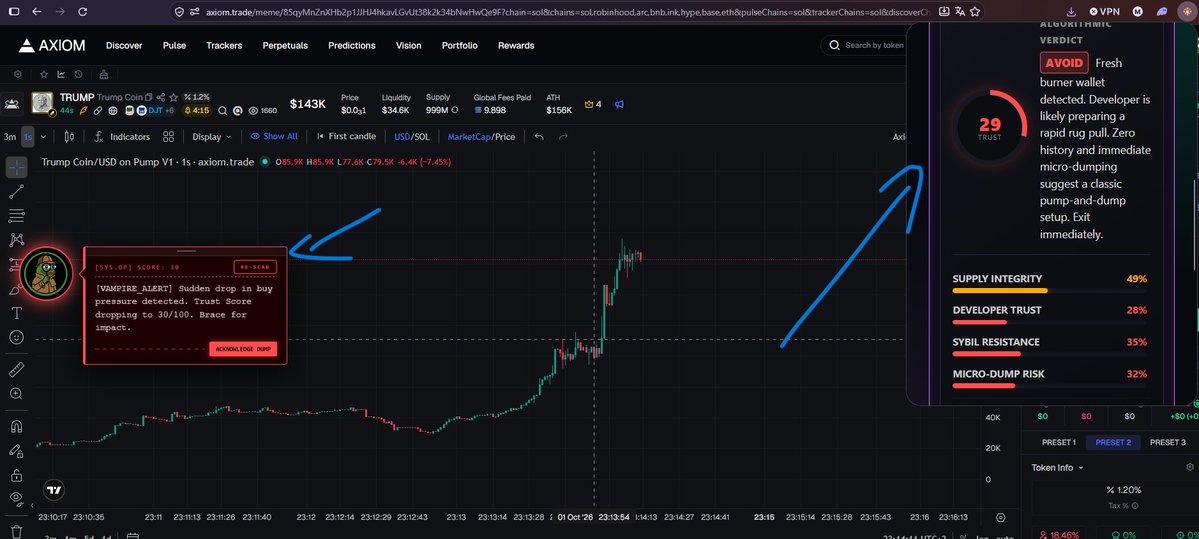1199x539 pixels.
Task: Focus the Search by token field
Action: [x=864, y=45]
